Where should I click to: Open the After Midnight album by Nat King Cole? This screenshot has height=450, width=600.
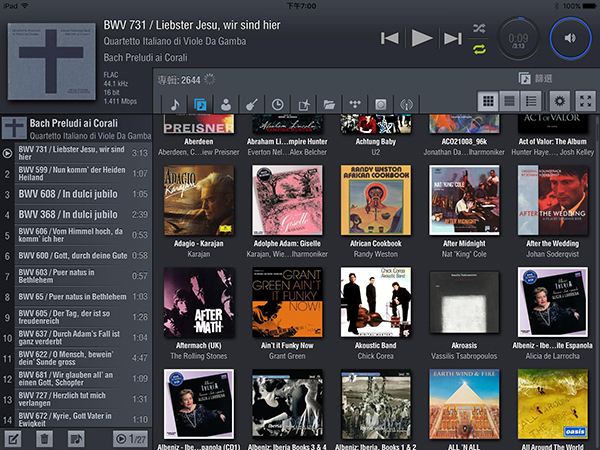pyautogui.click(x=464, y=200)
